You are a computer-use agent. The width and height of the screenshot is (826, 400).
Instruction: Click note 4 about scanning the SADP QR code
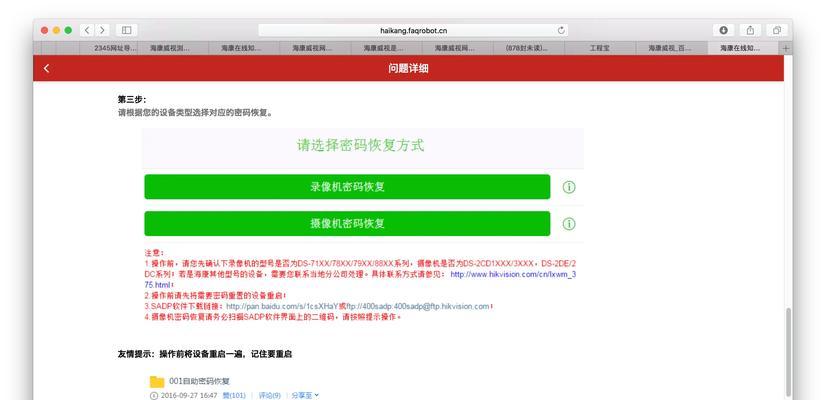273,317
